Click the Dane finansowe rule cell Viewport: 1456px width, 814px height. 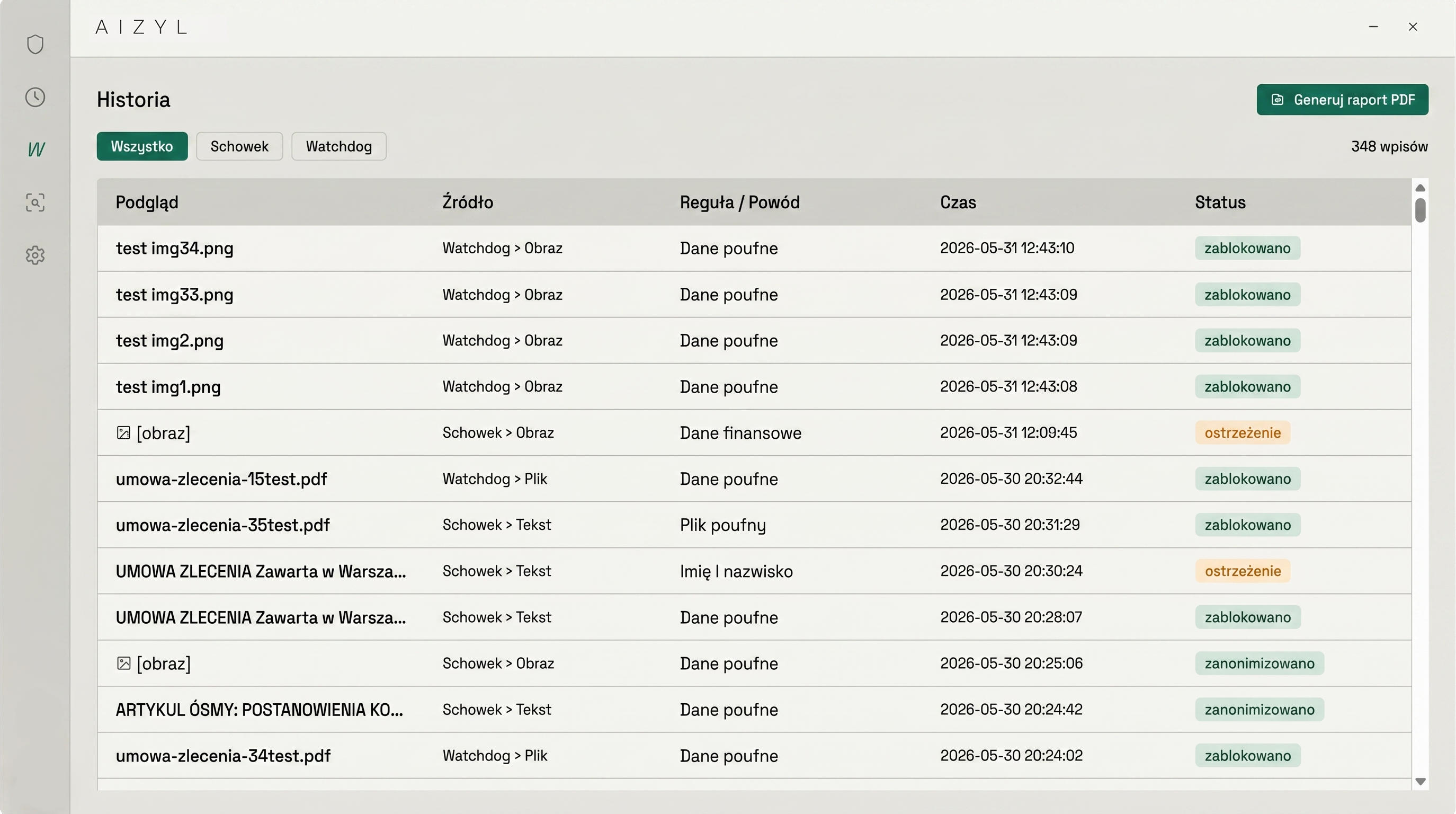click(x=740, y=433)
